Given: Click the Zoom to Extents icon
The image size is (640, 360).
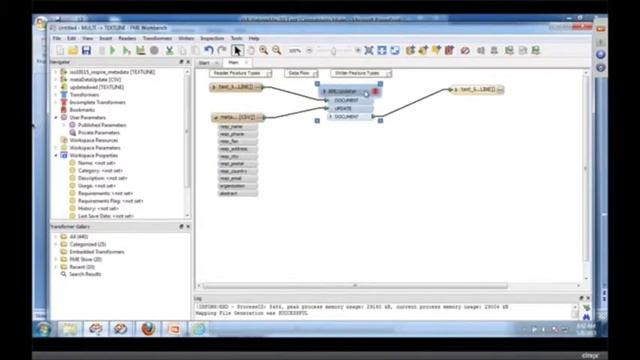Looking at the screenshot, I should tap(369, 50).
